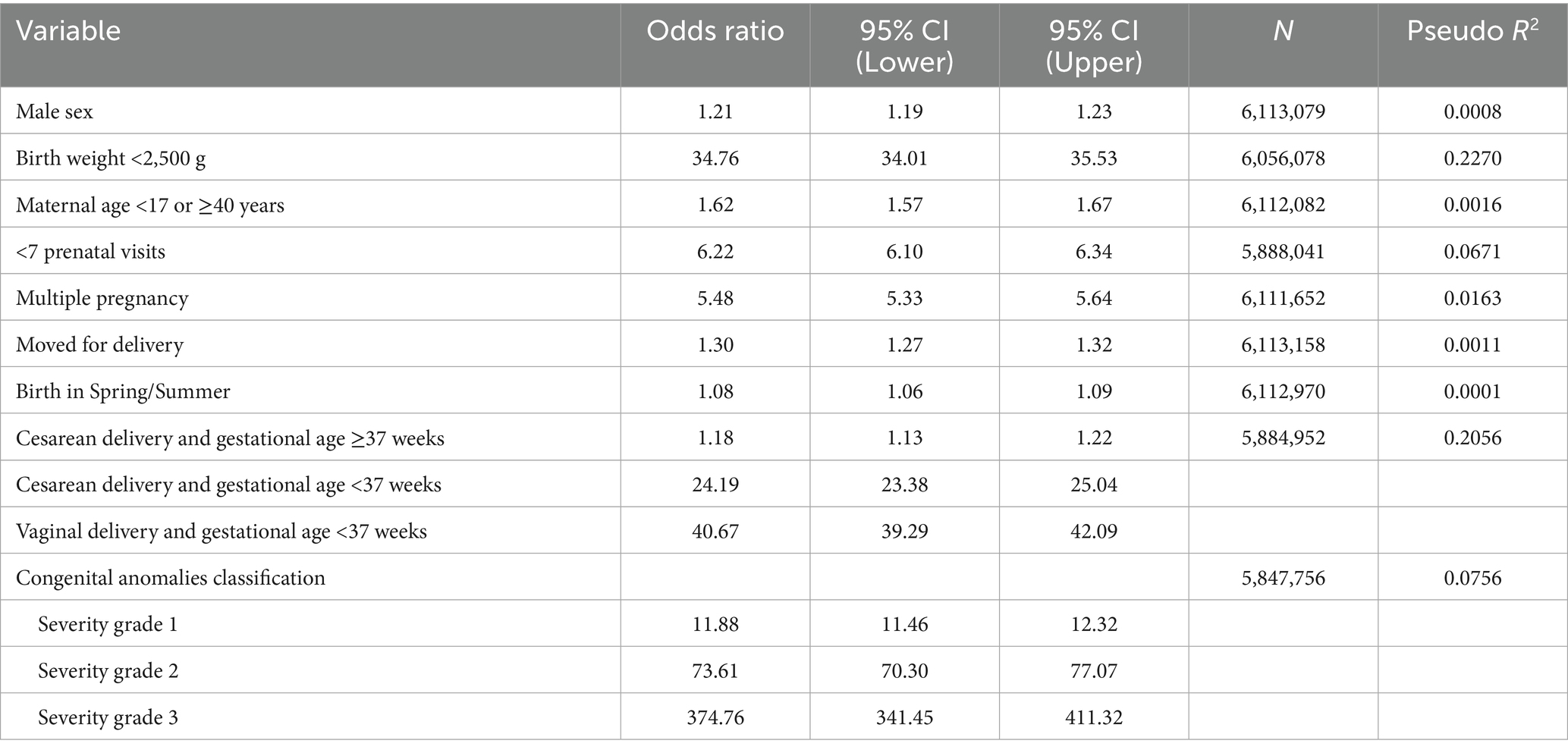Select the Severity grade 1 label

click(x=108, y=625)
